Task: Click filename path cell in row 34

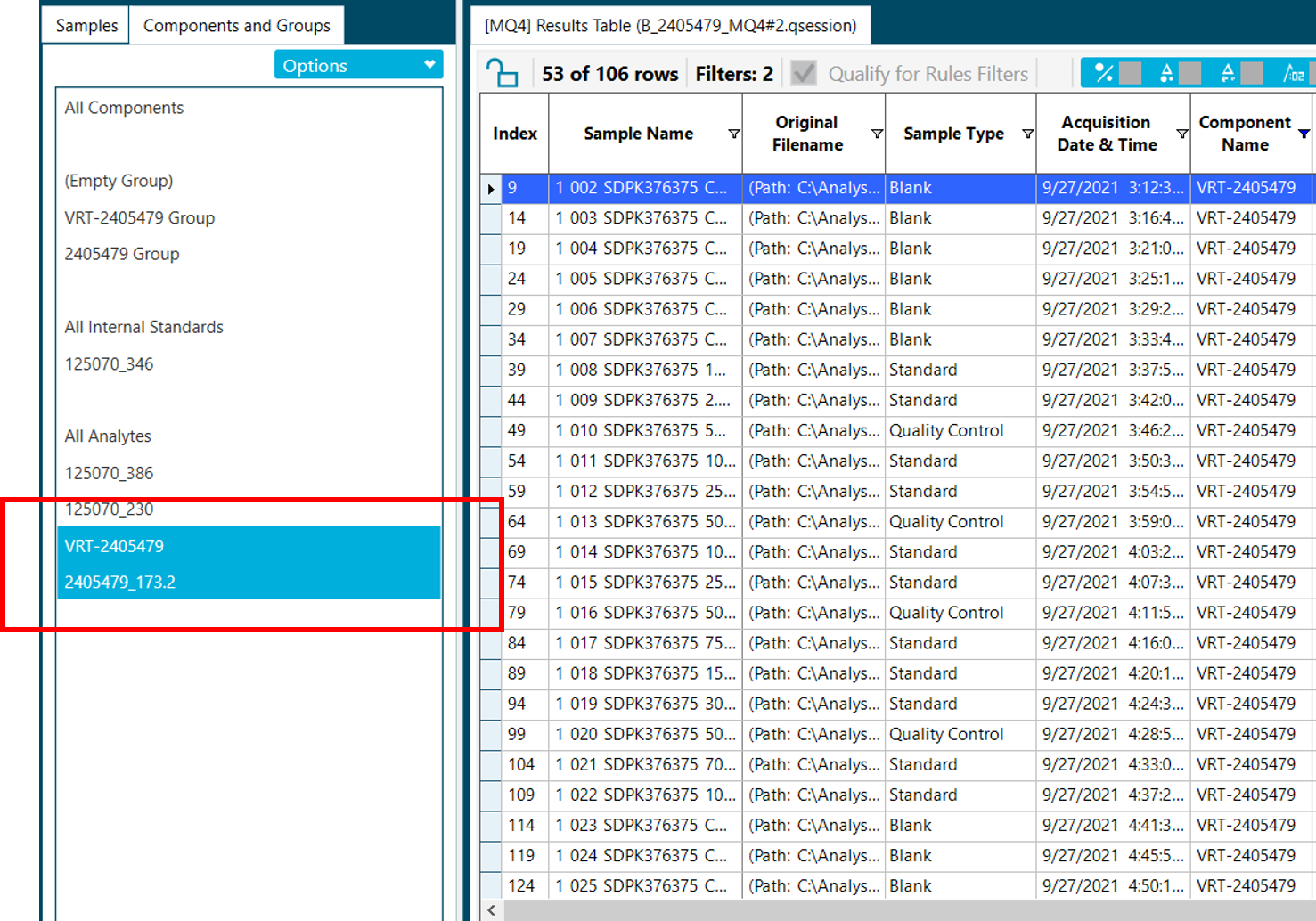Action: [813, 339]
